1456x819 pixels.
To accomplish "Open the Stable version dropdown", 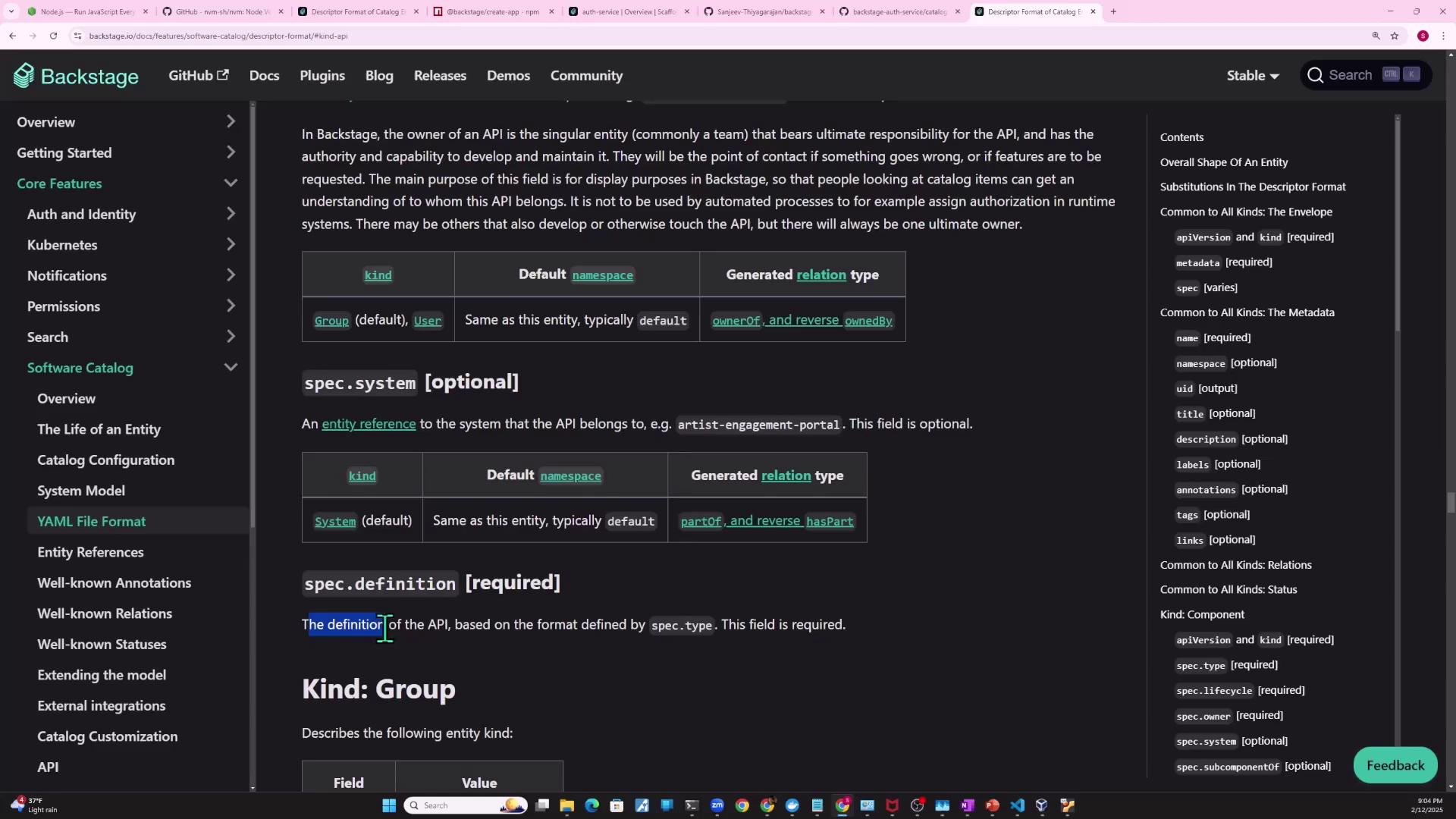I will (x=1253, y=76).
